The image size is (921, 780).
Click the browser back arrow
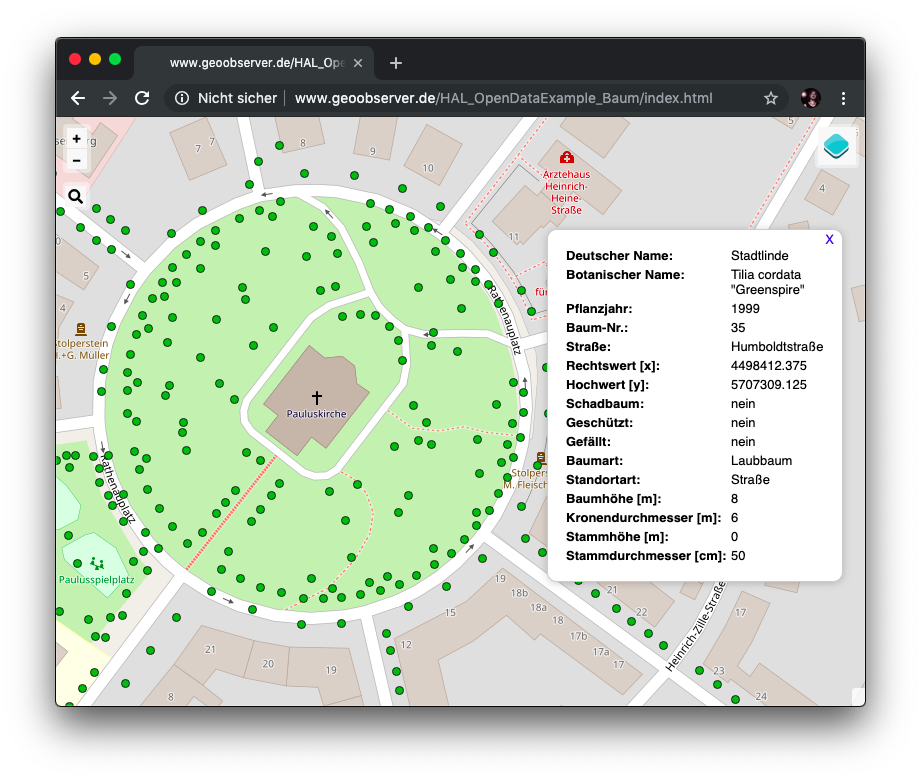[x=78, y=98]
